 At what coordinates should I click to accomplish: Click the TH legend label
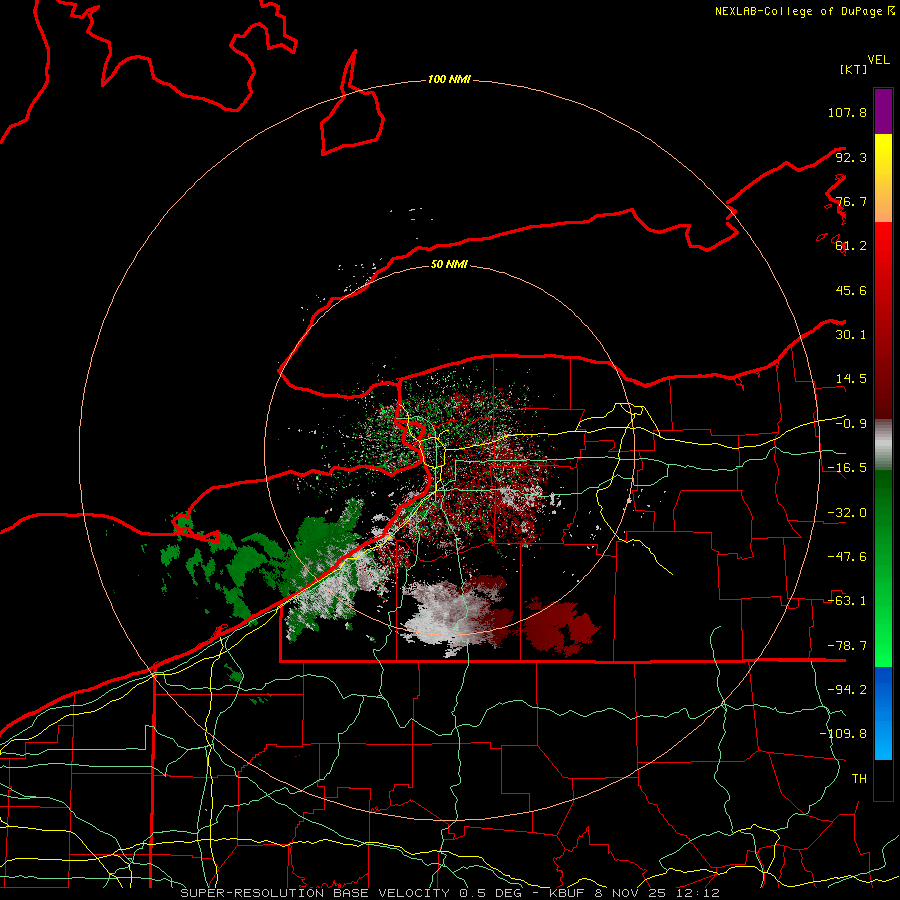859,779
